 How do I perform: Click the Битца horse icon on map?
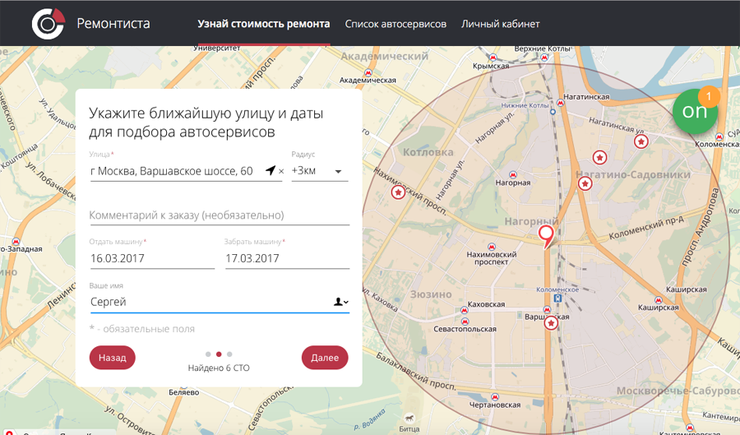point(409,418)
